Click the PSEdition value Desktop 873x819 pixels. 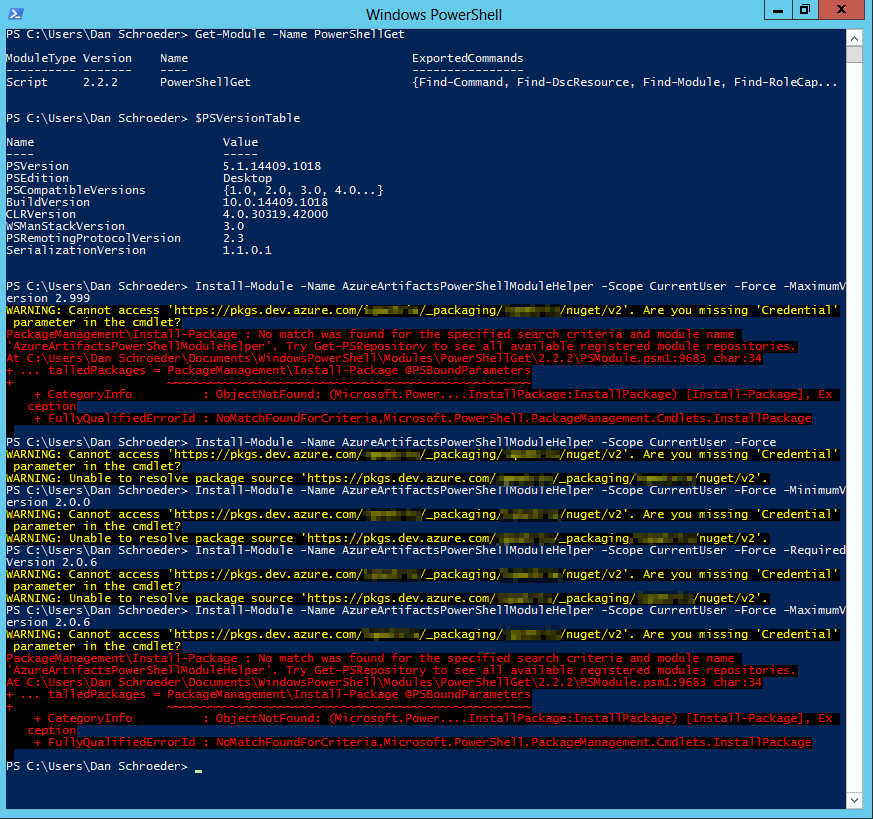(247, 178)
